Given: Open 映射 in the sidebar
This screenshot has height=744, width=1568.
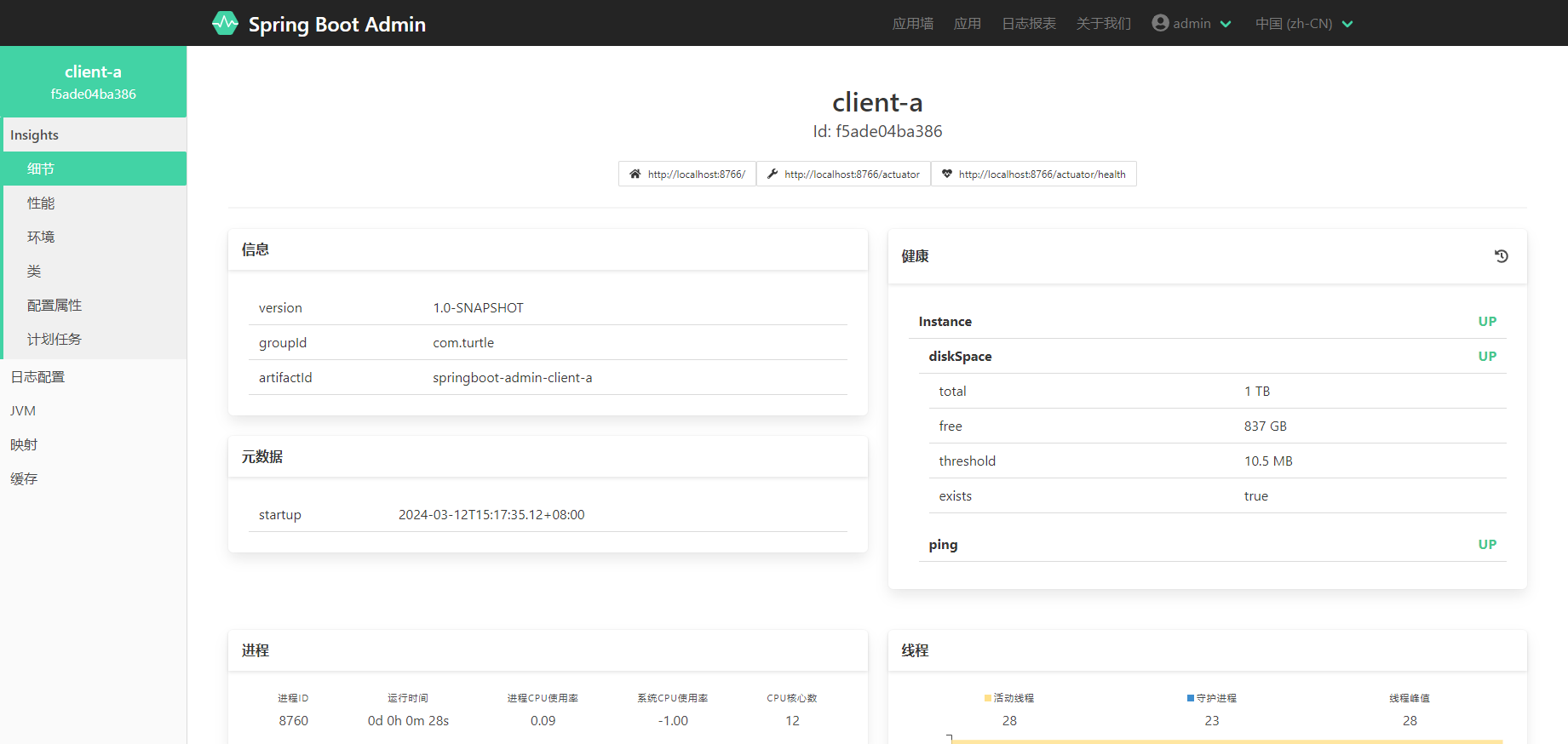Looking at the screenshot, I should click(x=94, y=444).
